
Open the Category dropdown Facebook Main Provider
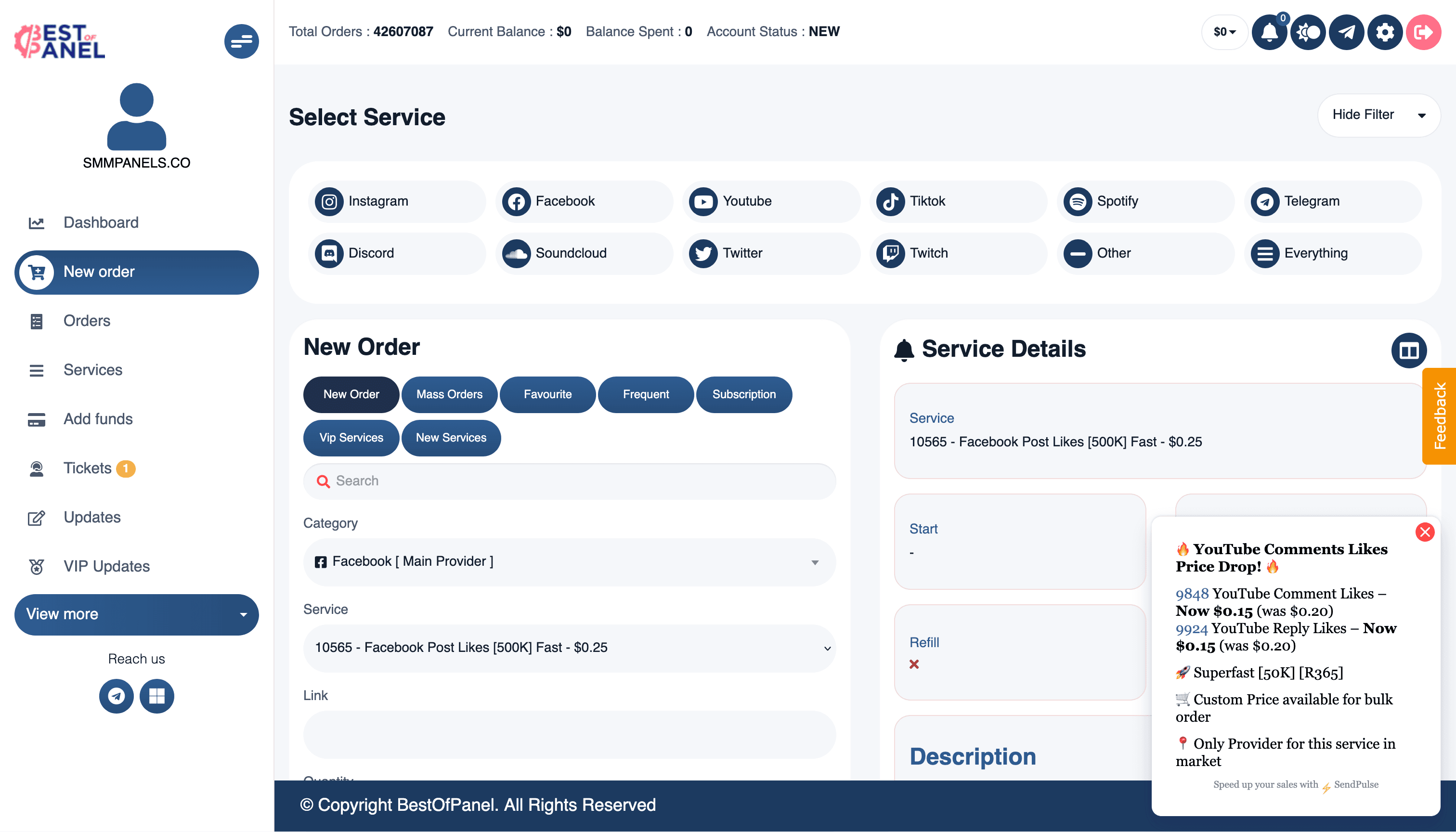point(569,562)
